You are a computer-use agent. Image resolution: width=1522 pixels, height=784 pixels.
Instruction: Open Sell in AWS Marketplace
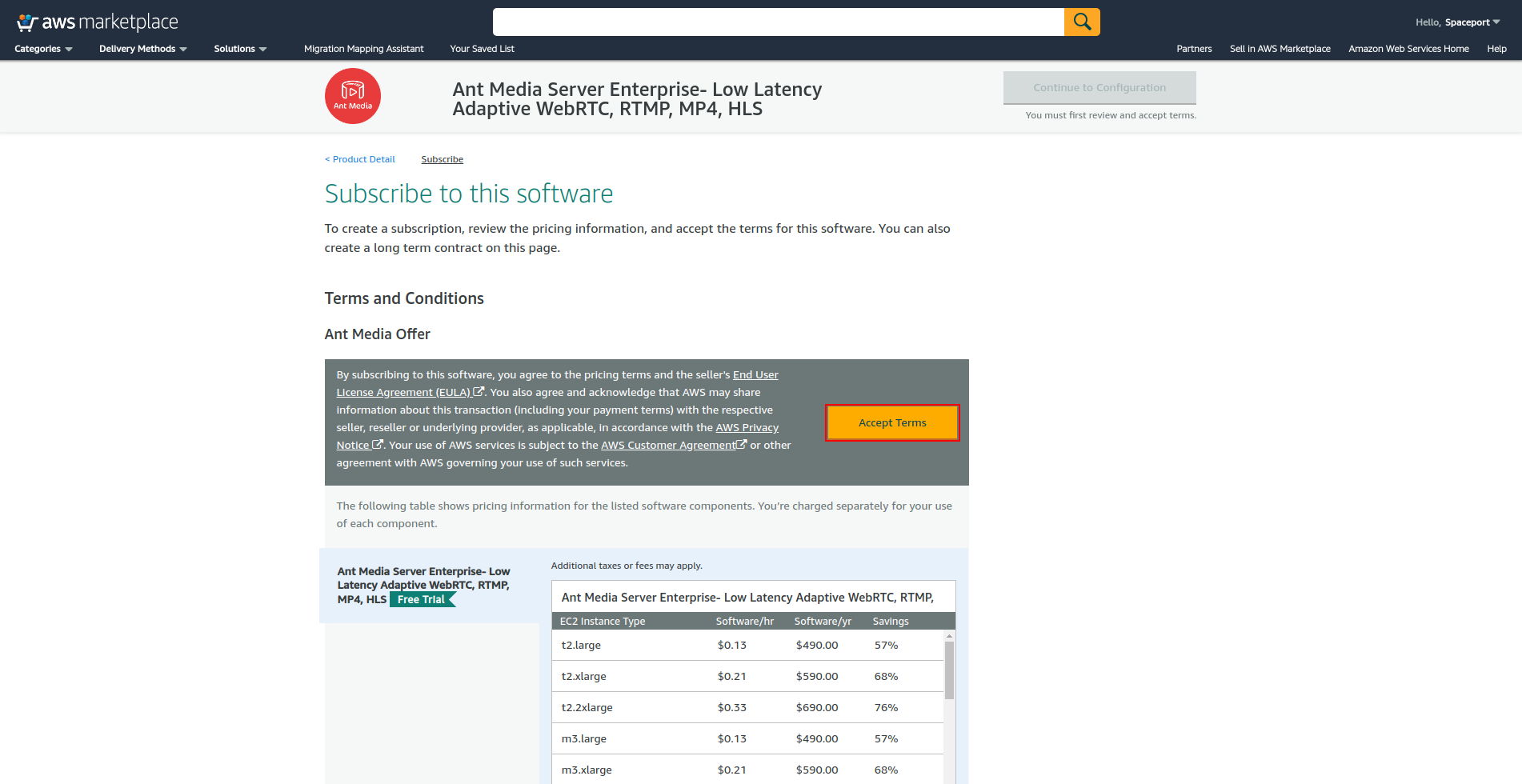click(1280, 49)
